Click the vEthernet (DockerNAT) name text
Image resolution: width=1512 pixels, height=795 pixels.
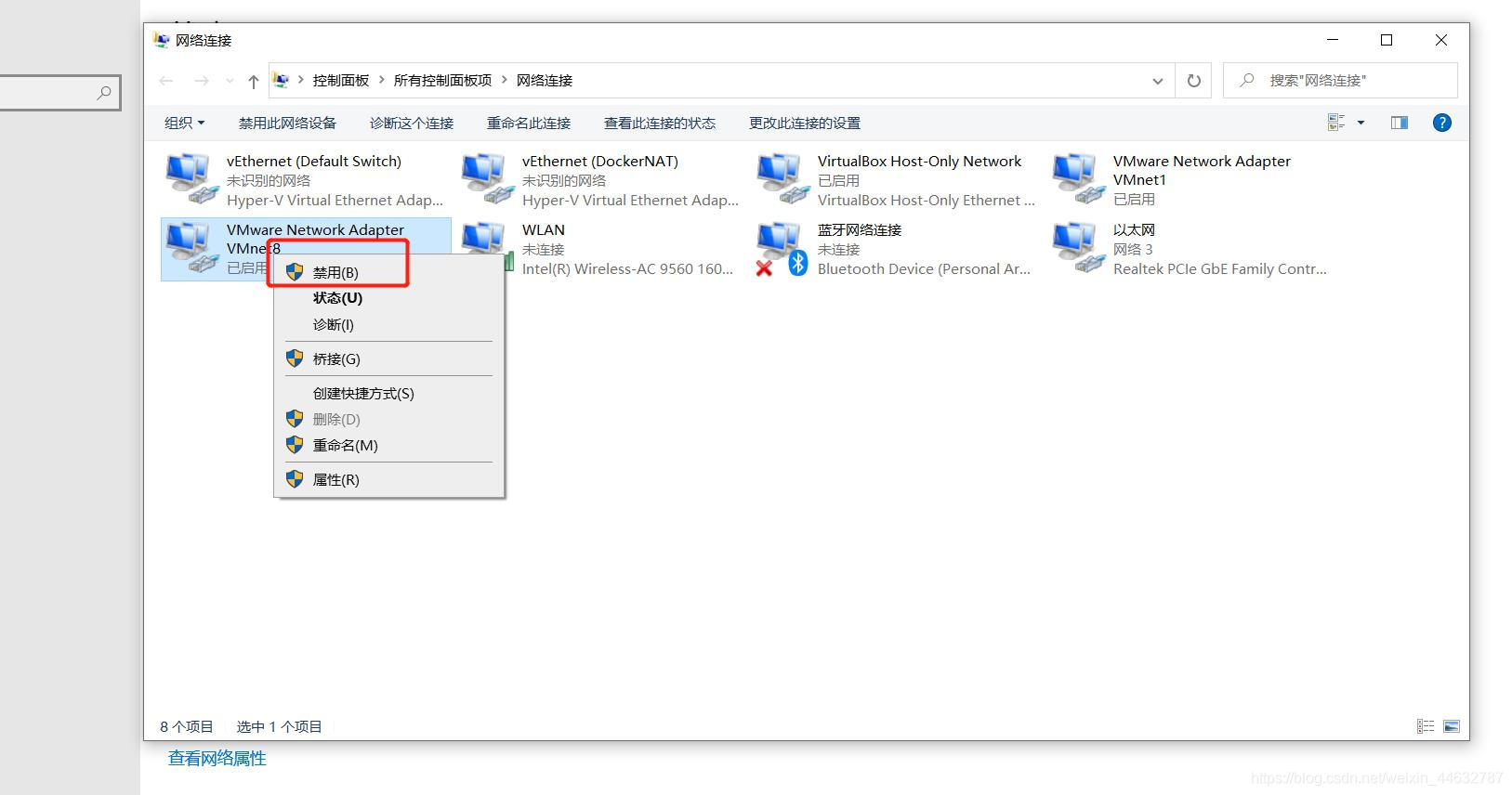[x=600, y=161]
